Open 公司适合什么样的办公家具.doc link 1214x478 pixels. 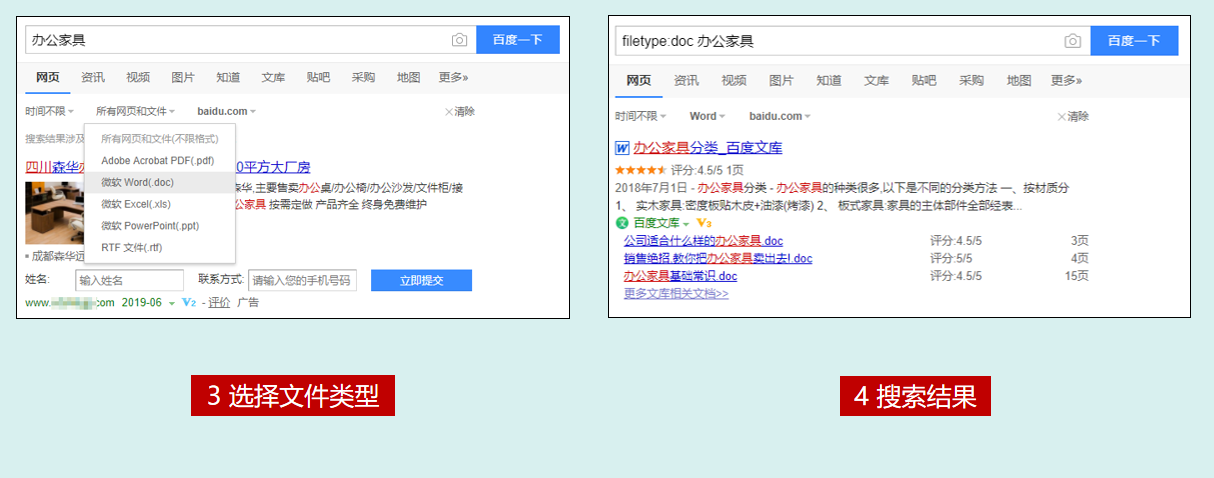click(703, 241)
